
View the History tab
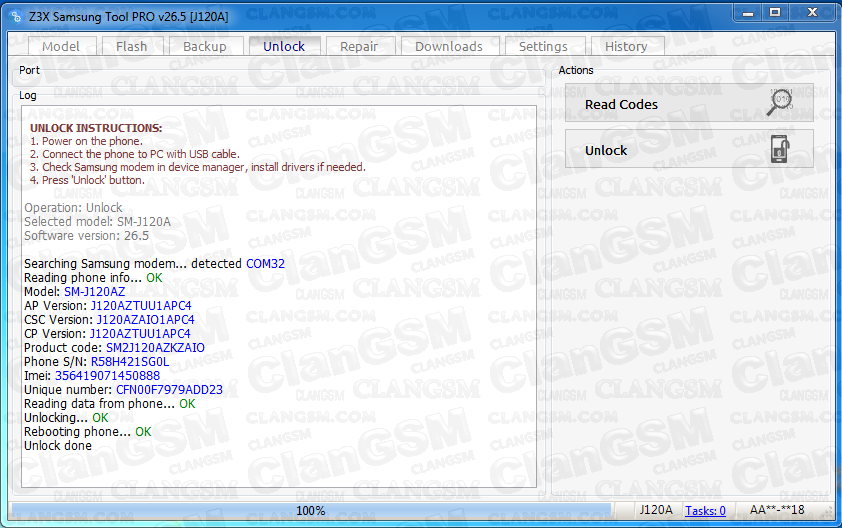click(x=626, y=46)
